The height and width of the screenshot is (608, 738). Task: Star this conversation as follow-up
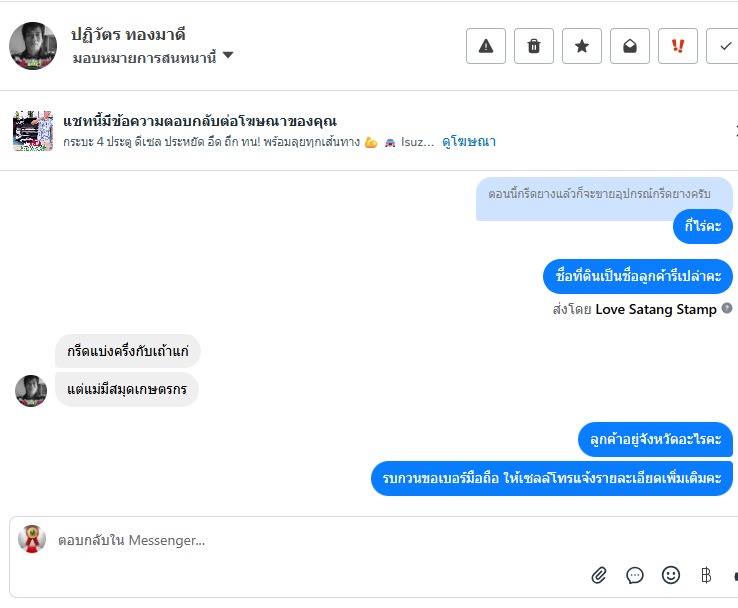pyautogui.click(x=582, y=46)
